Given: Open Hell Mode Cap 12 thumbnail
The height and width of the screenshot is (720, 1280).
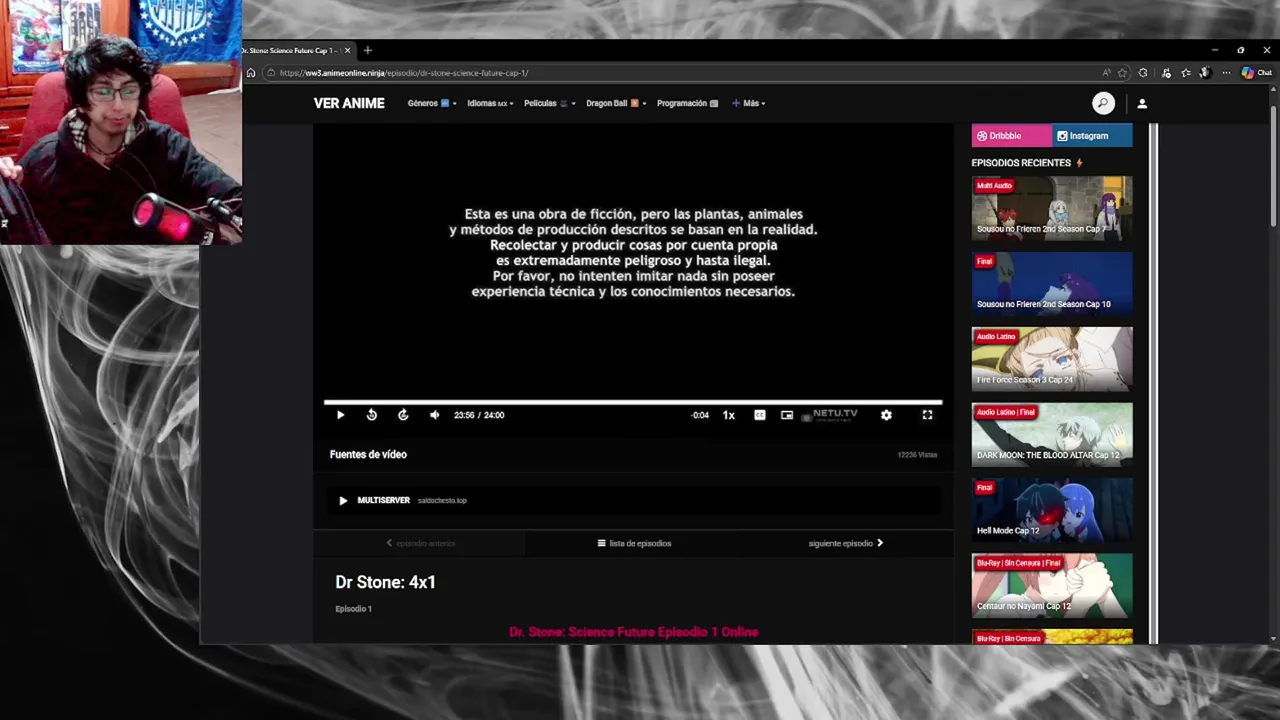Looking at the screenshot, I should point(1052,510).
